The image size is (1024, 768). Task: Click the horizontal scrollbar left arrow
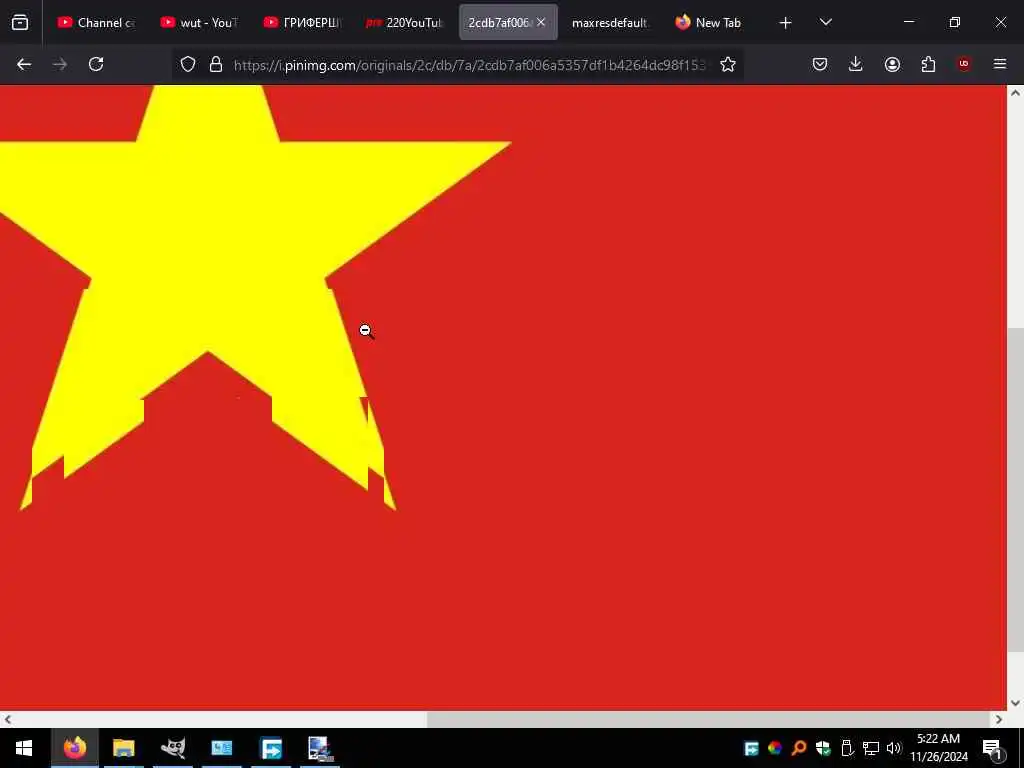(7, 720)
